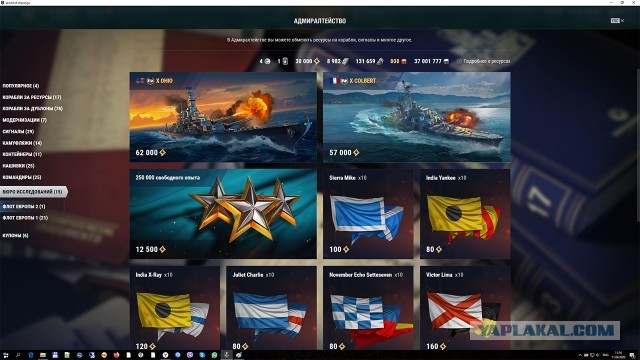
Task: Go to the Командиры category
Action: [x=22, y=177]
